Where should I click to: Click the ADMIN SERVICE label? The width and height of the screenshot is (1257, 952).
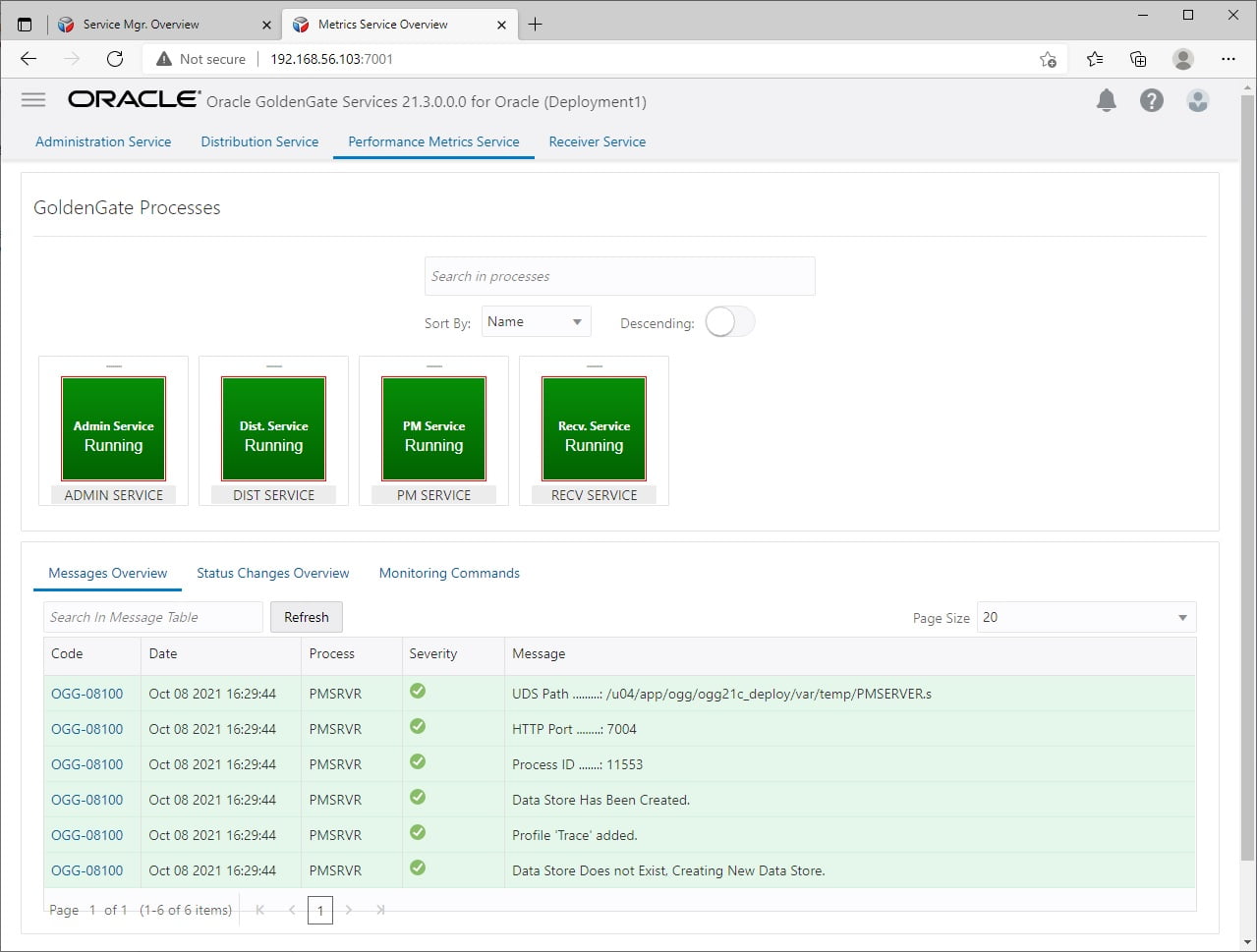pos(114,495)
